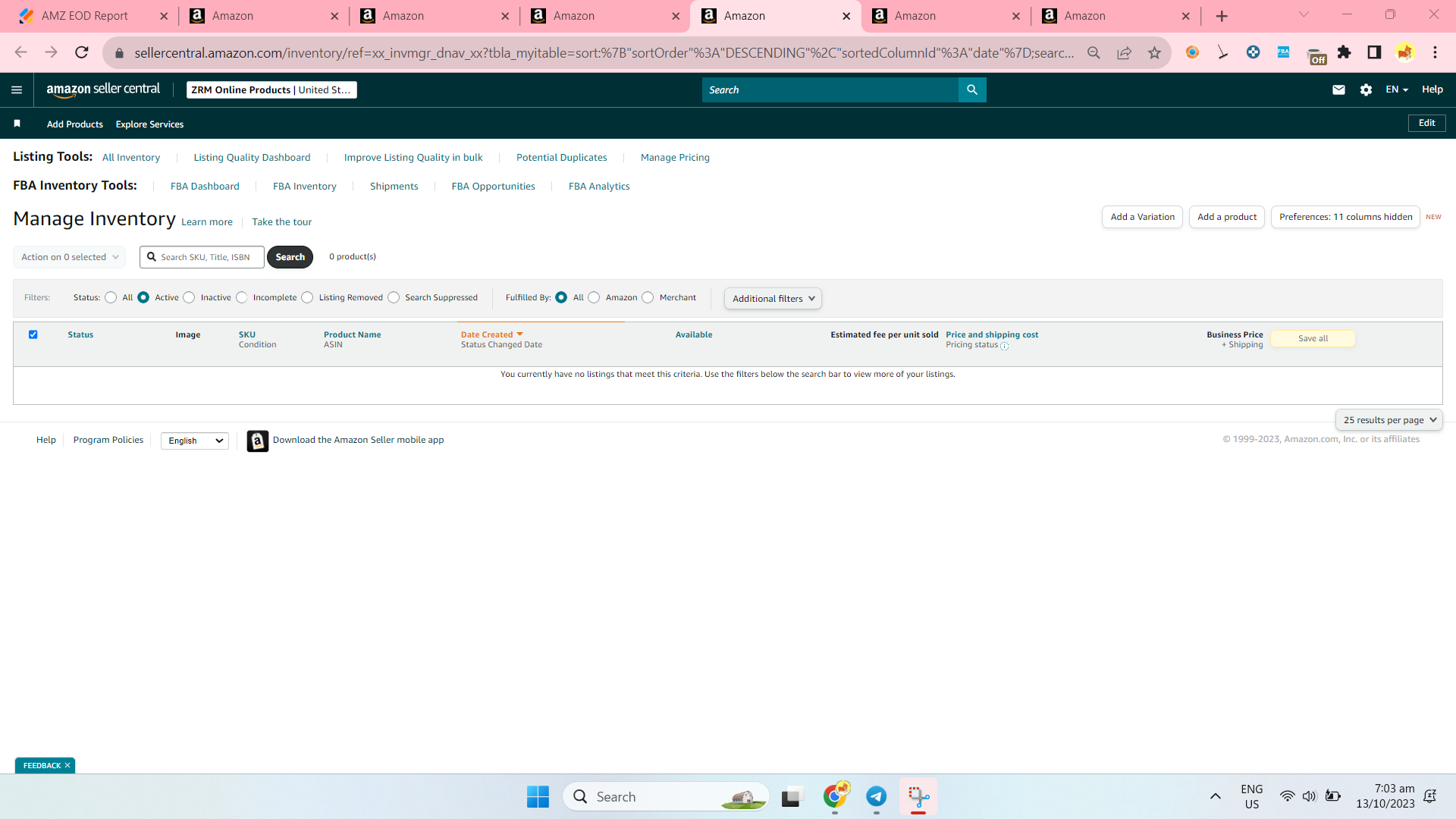Click the Pricing status info icon
Image resolution: width=1456 pixels, height=819 pixels.
coord(1005,346)
